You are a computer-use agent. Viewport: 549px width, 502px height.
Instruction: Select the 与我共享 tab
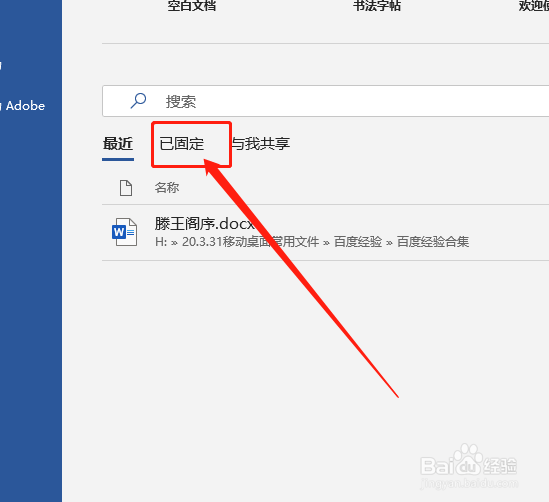click(261, 144)
